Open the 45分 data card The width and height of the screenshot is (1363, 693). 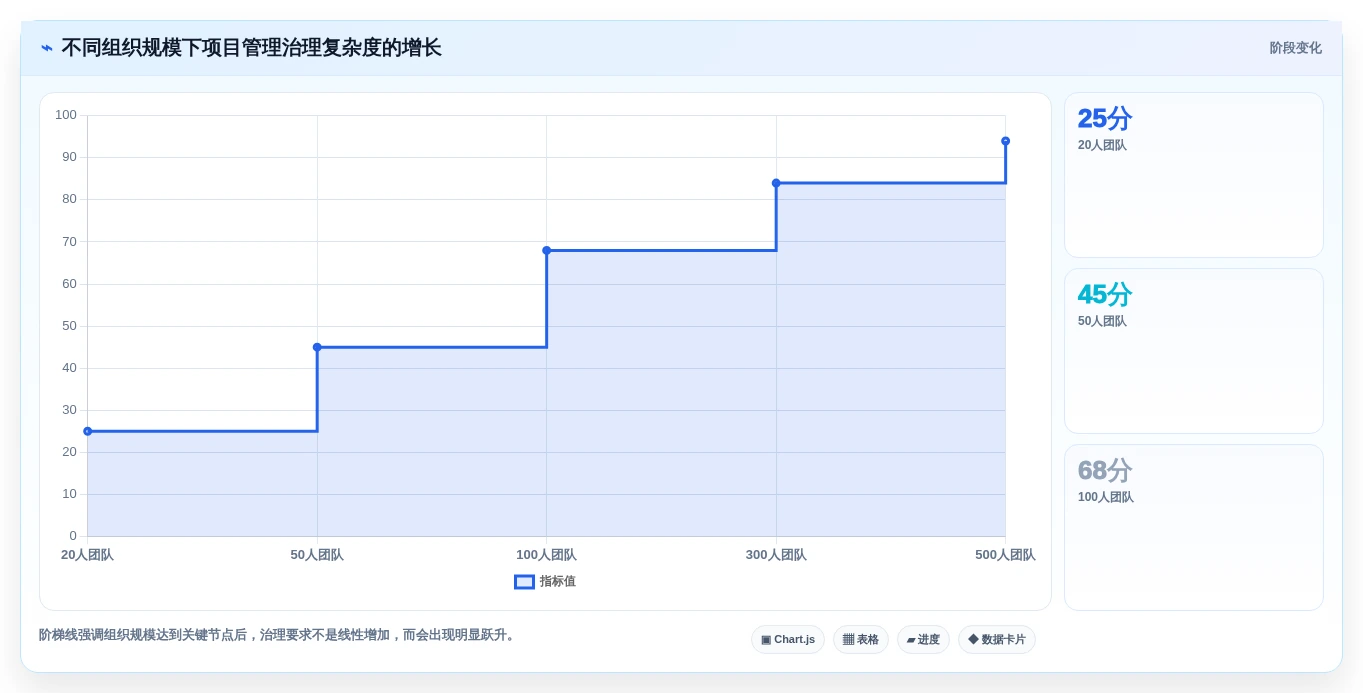pyautogui.click(x=1194, y=351)
